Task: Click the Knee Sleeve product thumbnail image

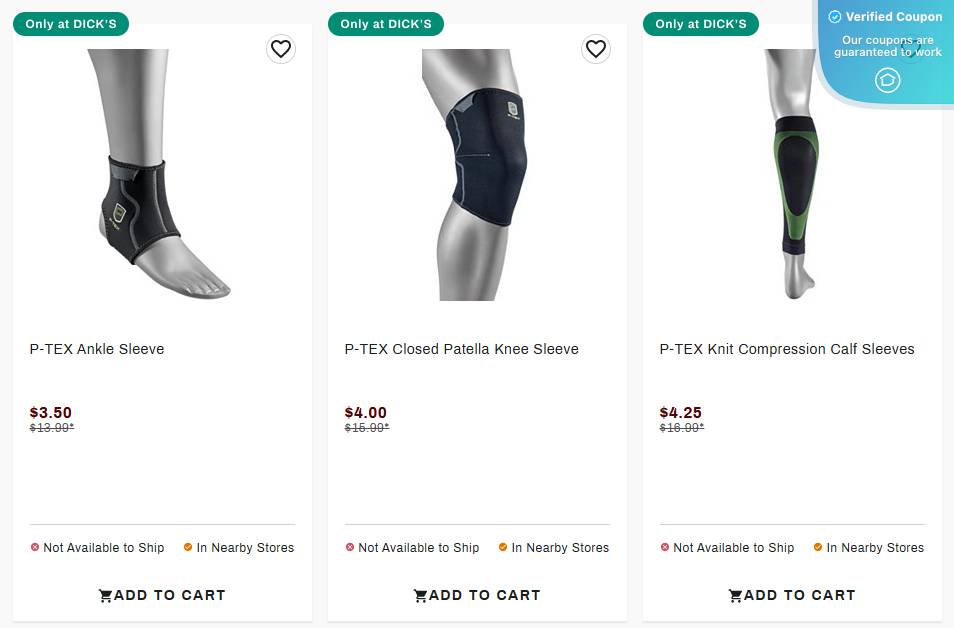Action: point(476,175)
